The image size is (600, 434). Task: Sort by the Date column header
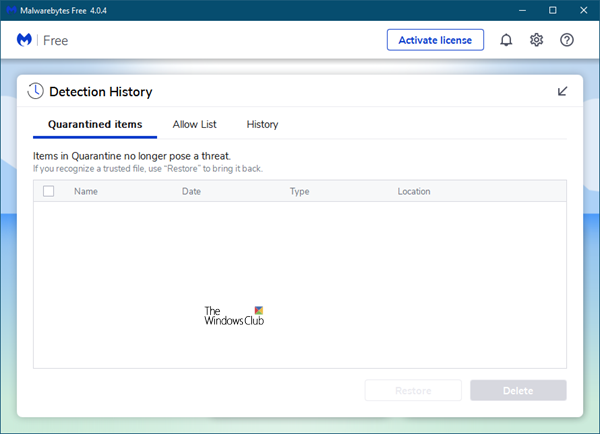191,191
